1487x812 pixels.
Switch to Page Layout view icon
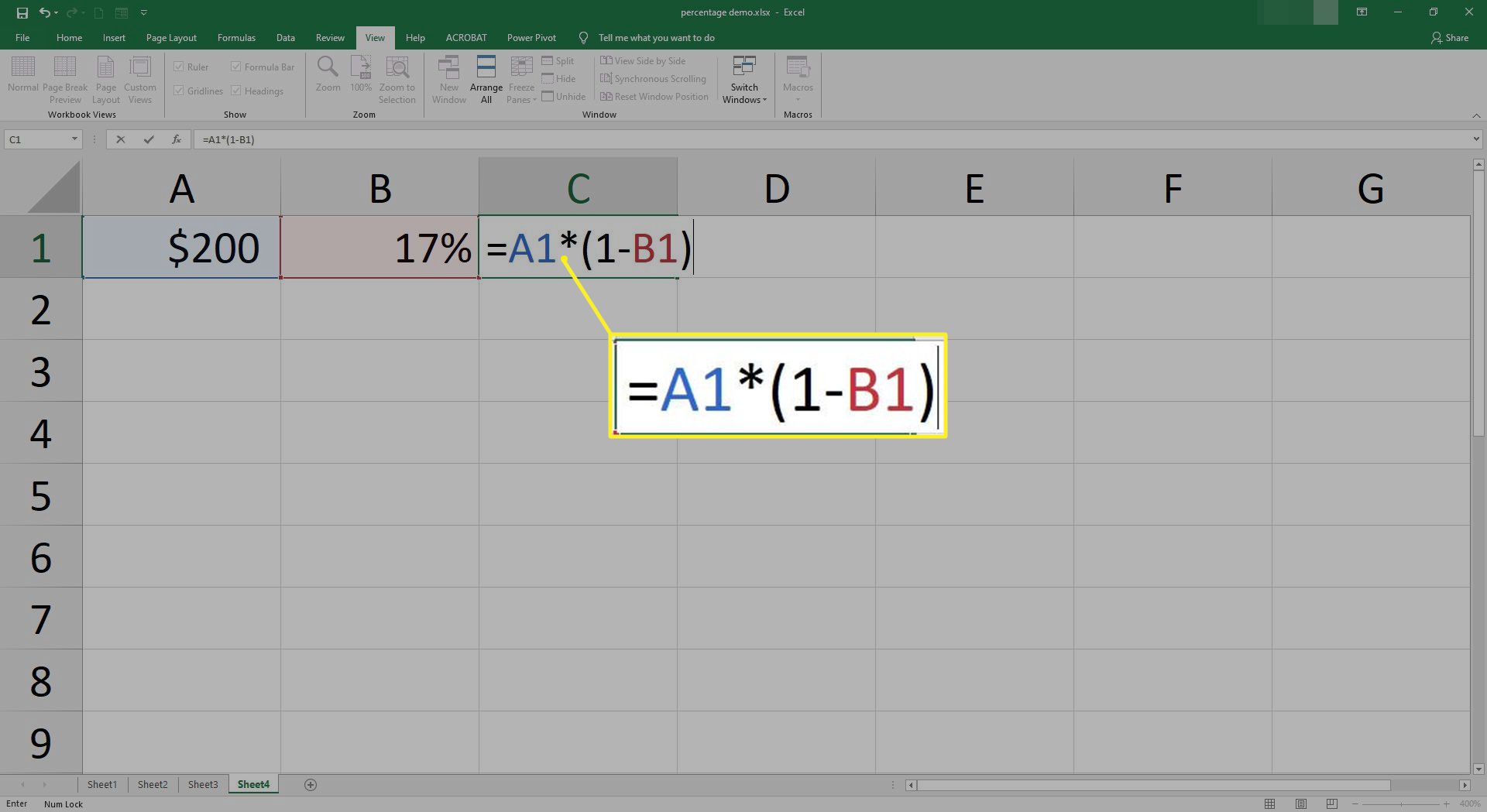(106, 80)
